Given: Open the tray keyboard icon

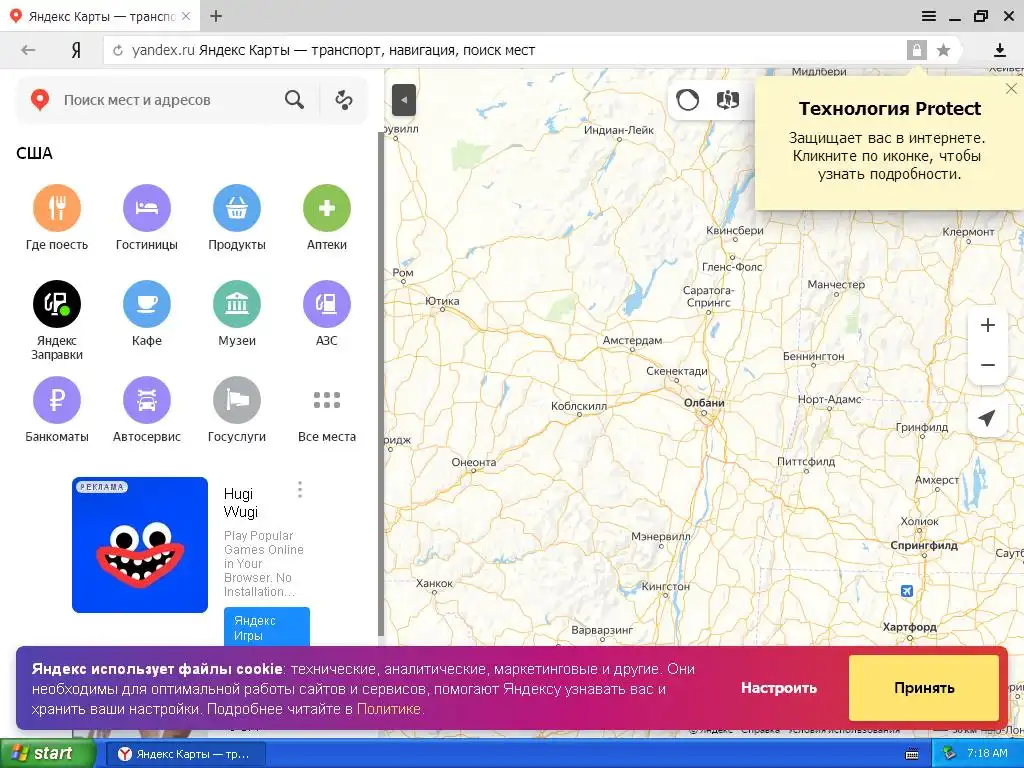Looking at the screenshot, I should [x=912, y=754].
